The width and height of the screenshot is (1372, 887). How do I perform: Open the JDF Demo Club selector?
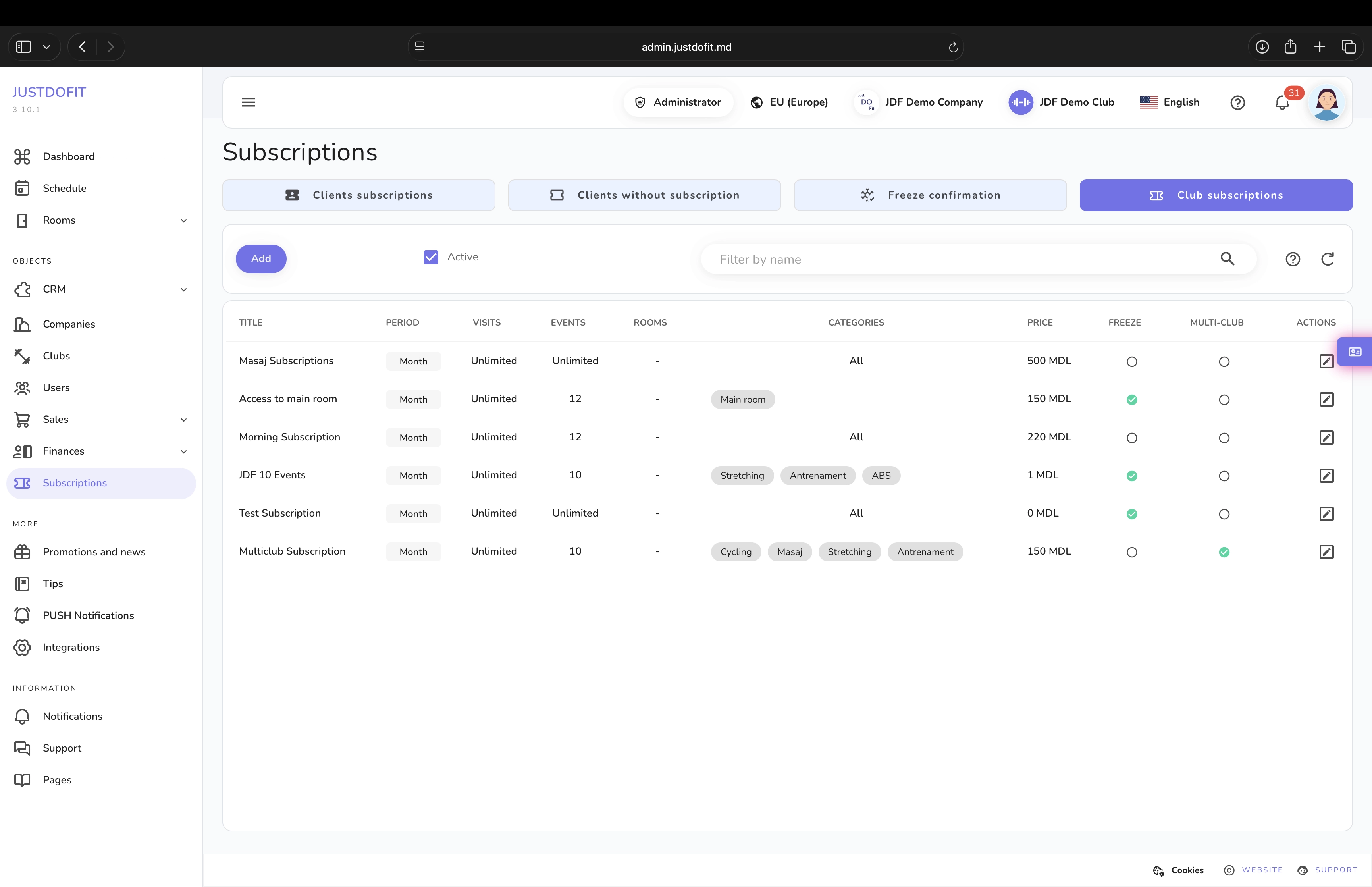1061,102
